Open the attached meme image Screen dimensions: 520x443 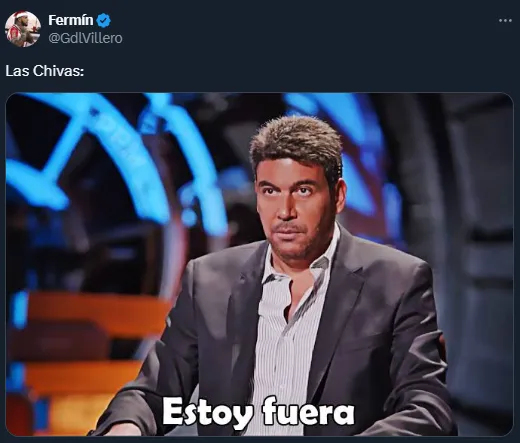coord(260,264)
